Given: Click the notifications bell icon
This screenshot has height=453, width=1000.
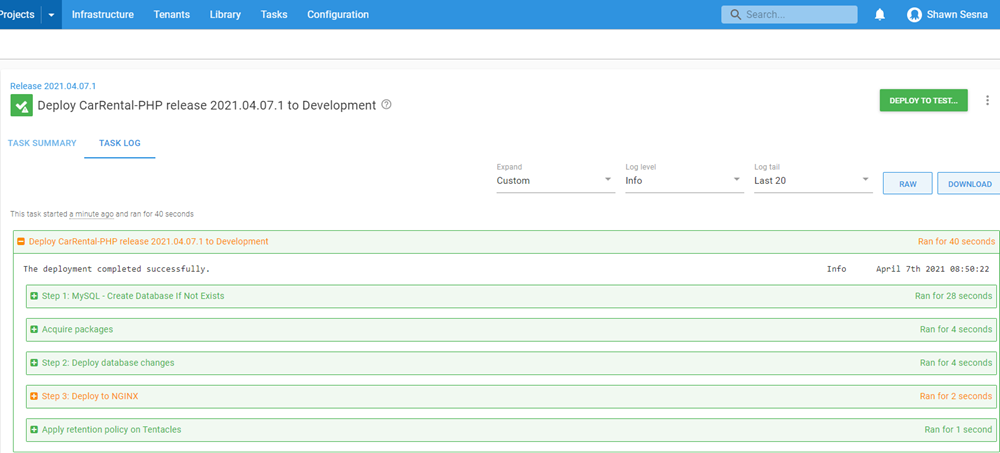Looking at the screenshot, I should point(880,15).
